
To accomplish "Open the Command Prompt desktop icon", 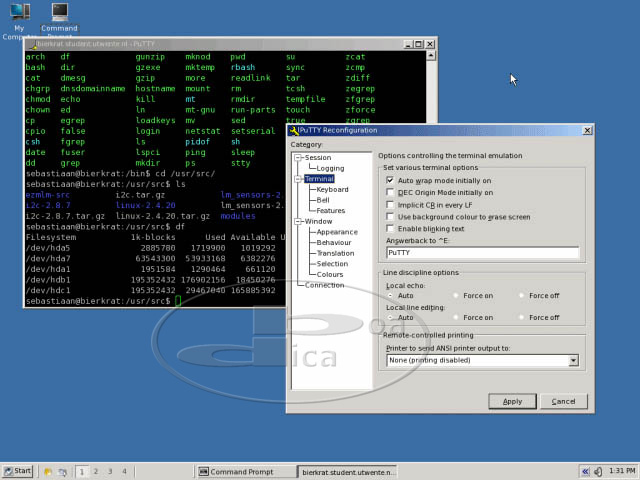I will point(60,14).
